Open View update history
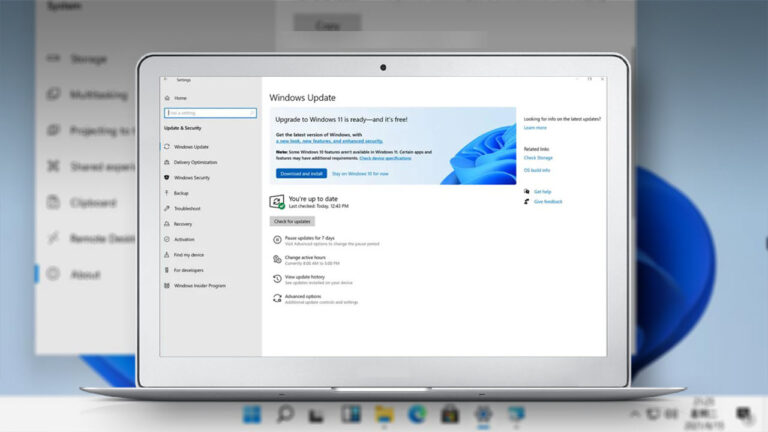 point(312,279)
